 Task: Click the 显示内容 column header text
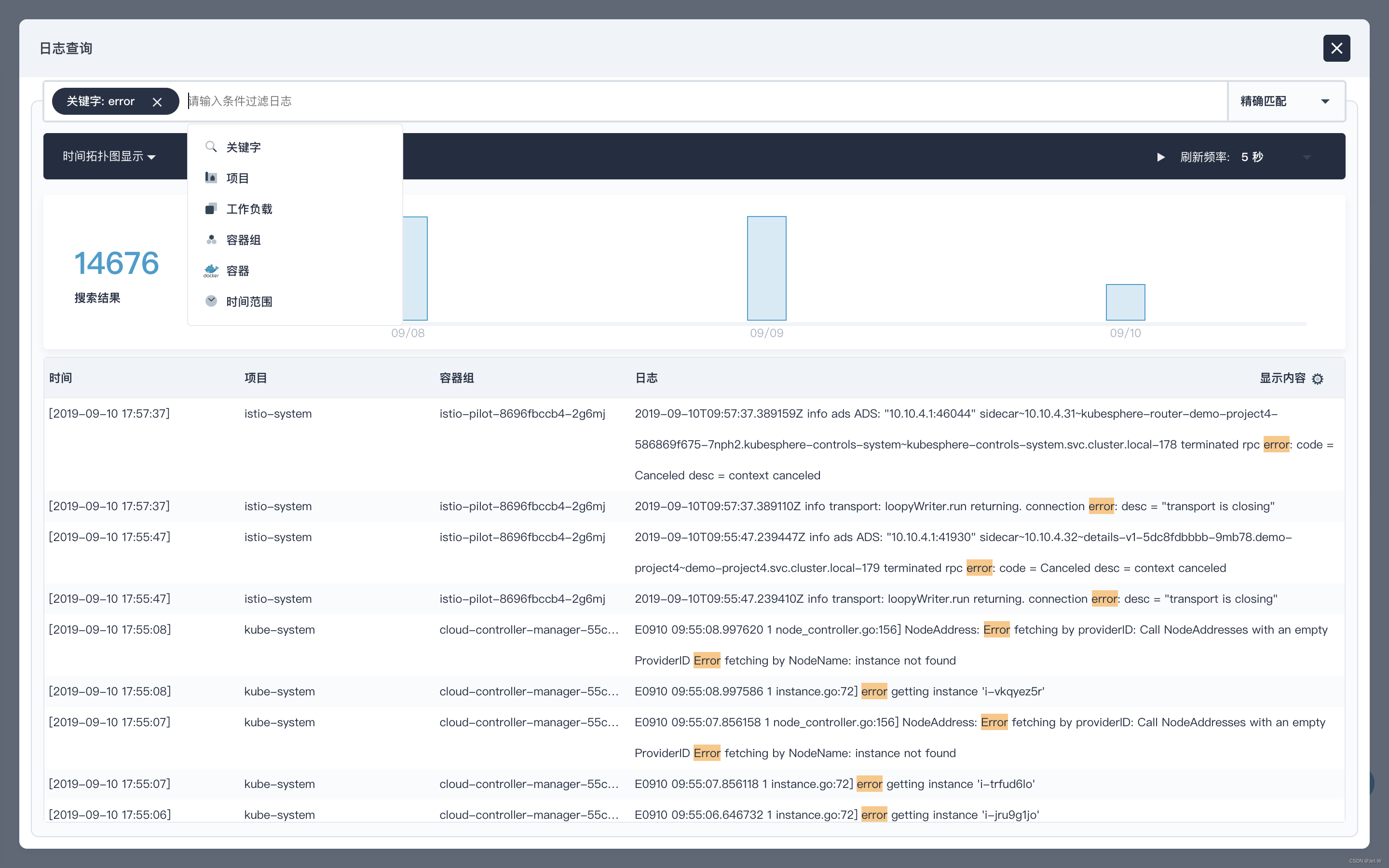[x=1282, y=379]
